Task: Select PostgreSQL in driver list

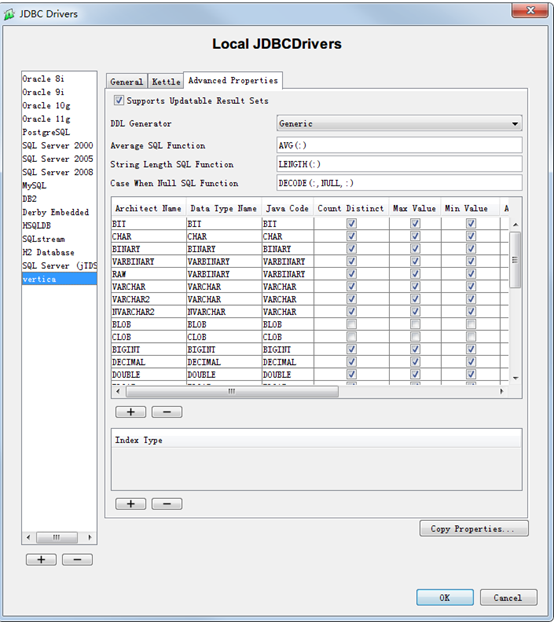Action: click(x=59, y=132)
